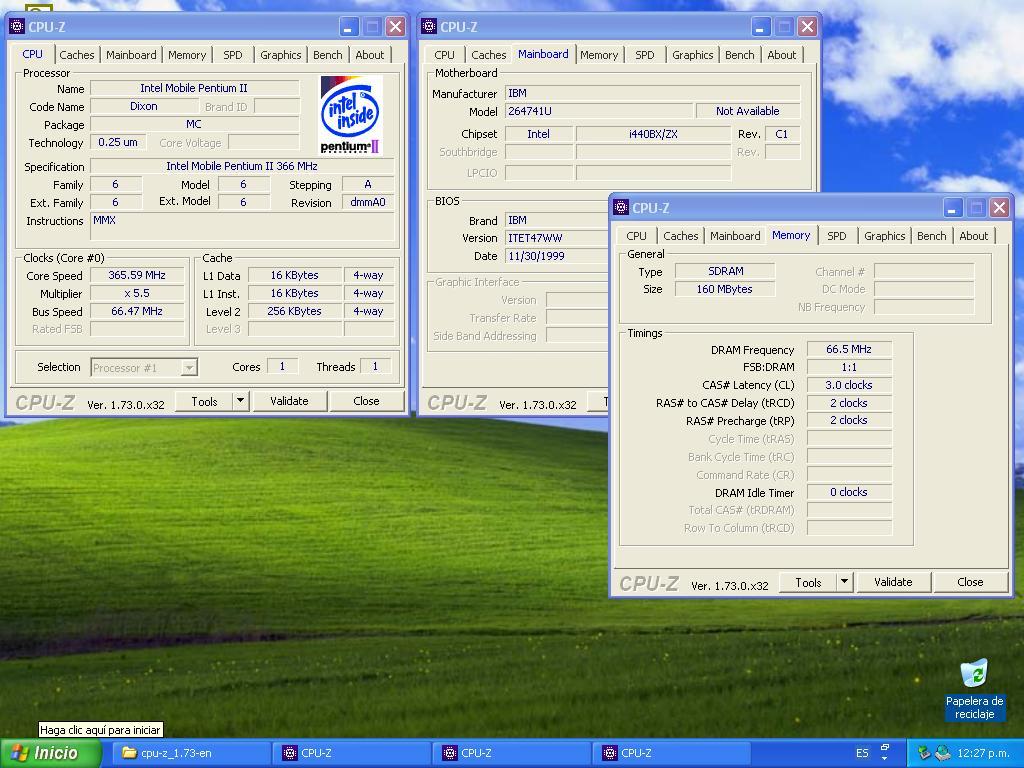Click the CPU-Z title icon in the Memory window

click(x=621, y=208)
